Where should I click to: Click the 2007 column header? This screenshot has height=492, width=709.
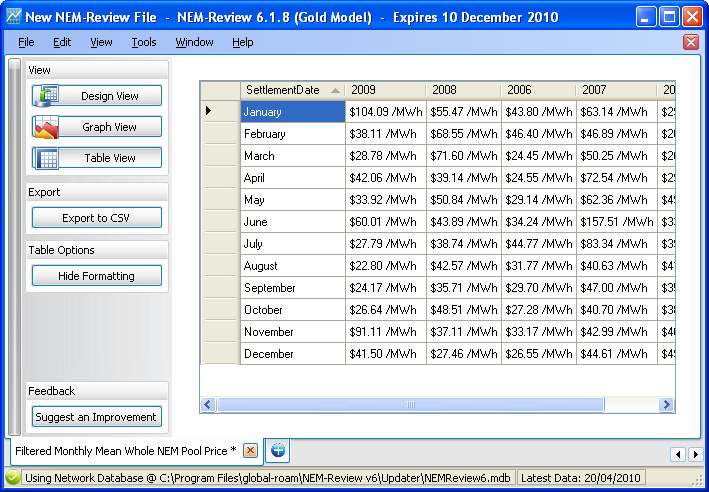click(616, 90)
